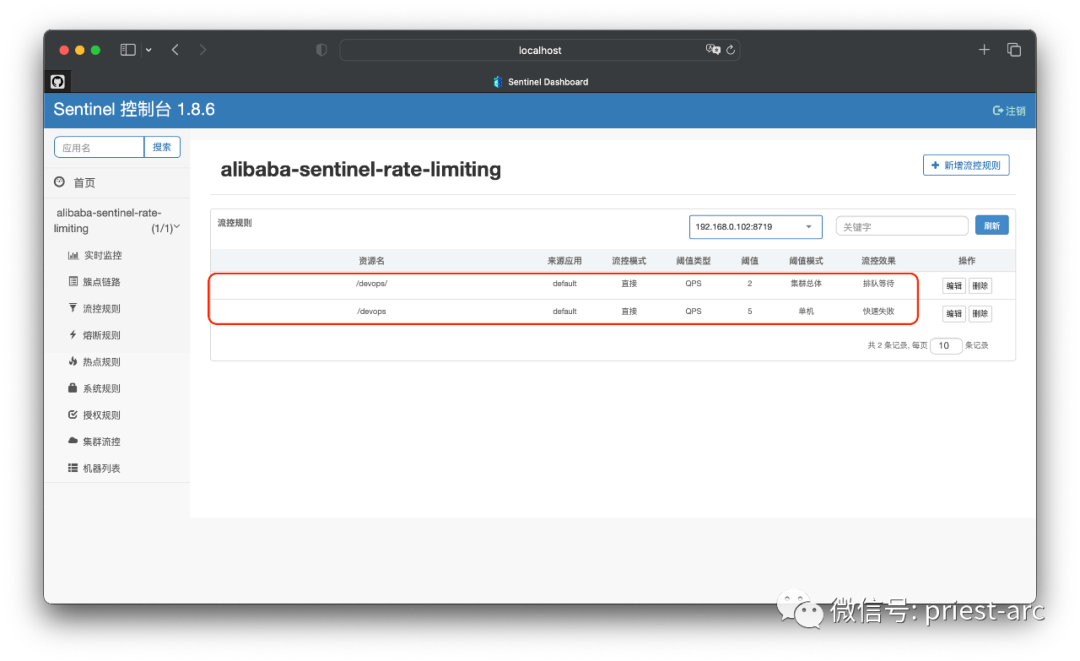Click the 流控效果 column header
Viewport: 1080px width, 661px height.
click(x=879, y=261)
